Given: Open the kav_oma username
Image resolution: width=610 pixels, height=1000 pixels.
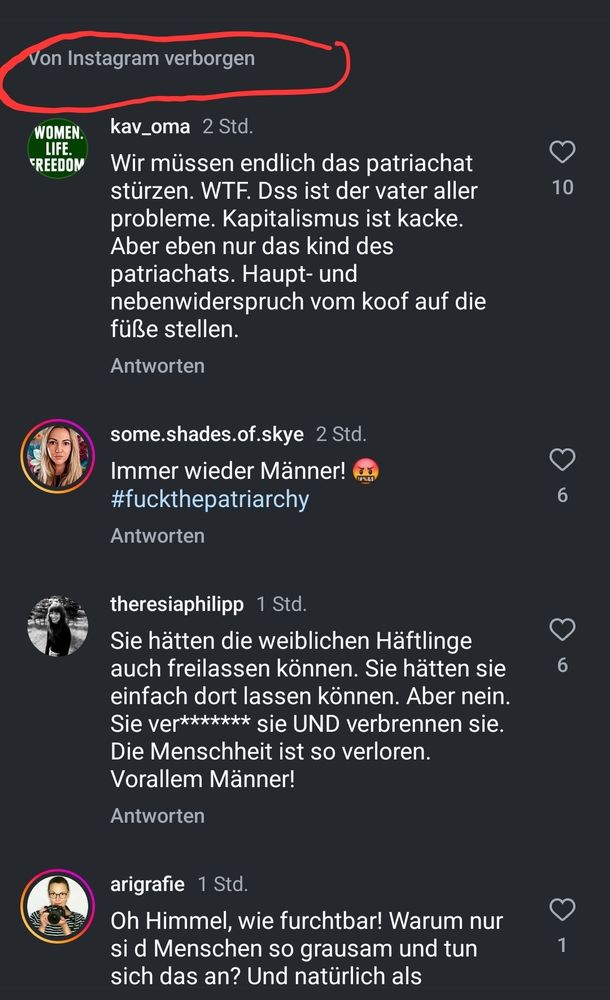Looking at the screenshot, I should point(150,127).
